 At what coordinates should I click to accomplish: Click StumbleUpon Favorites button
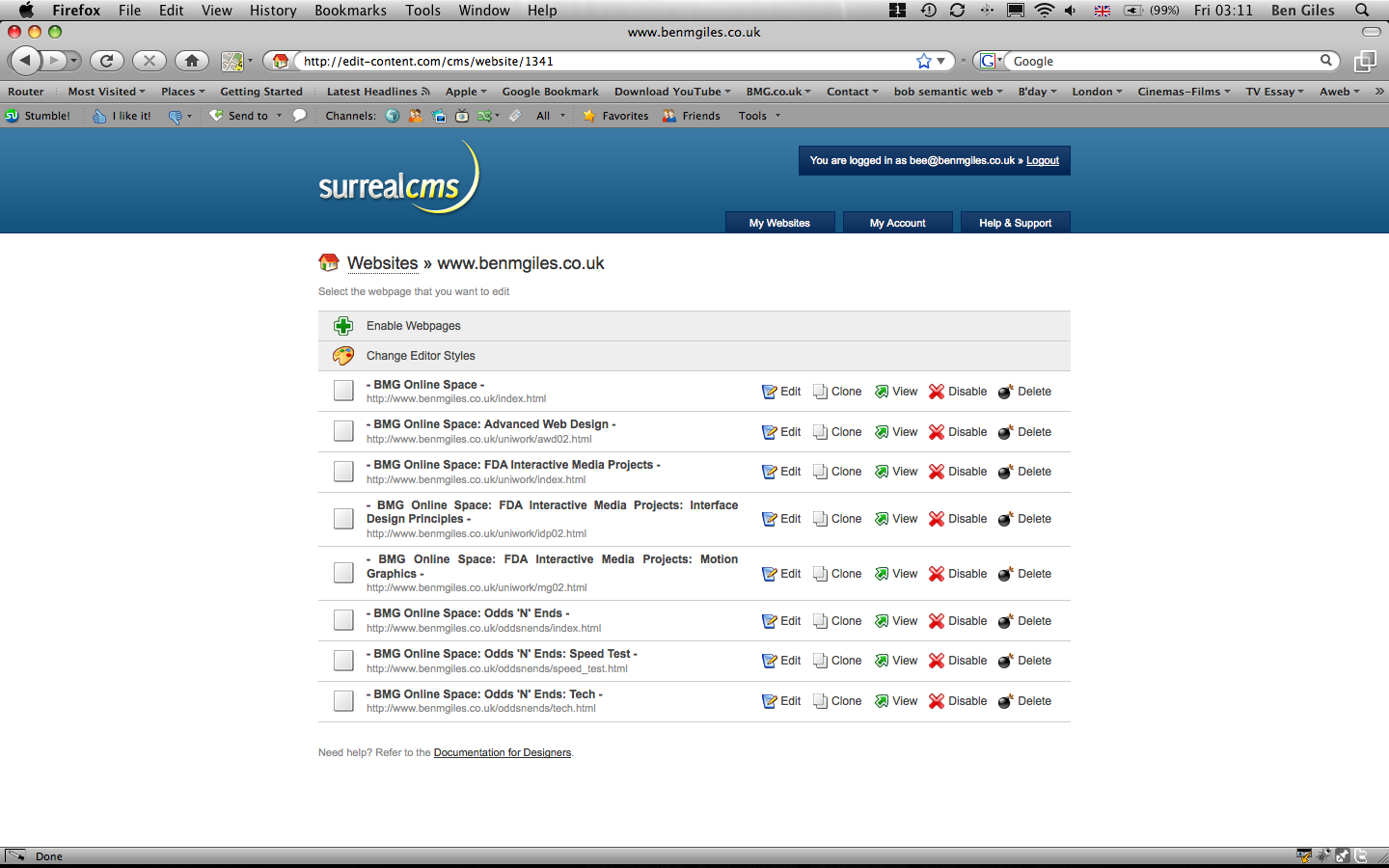[x=615, y=116]
